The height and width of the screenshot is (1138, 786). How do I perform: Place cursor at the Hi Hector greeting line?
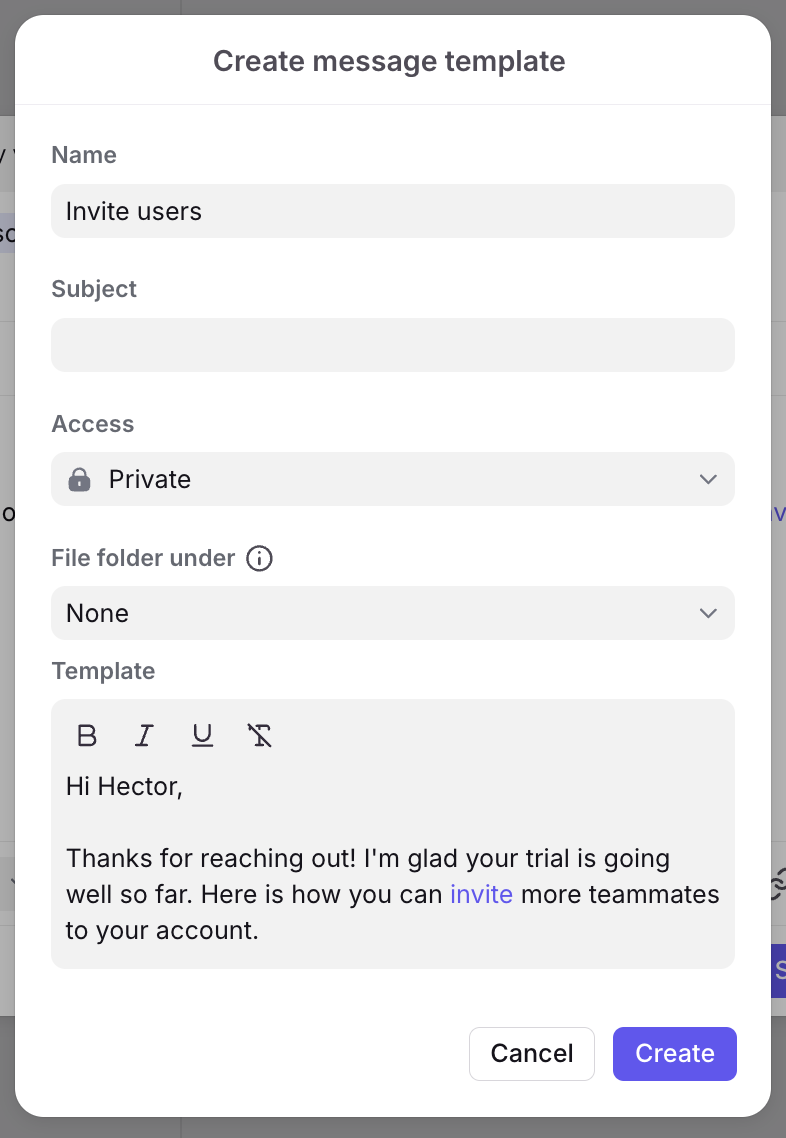coord(124,786)
